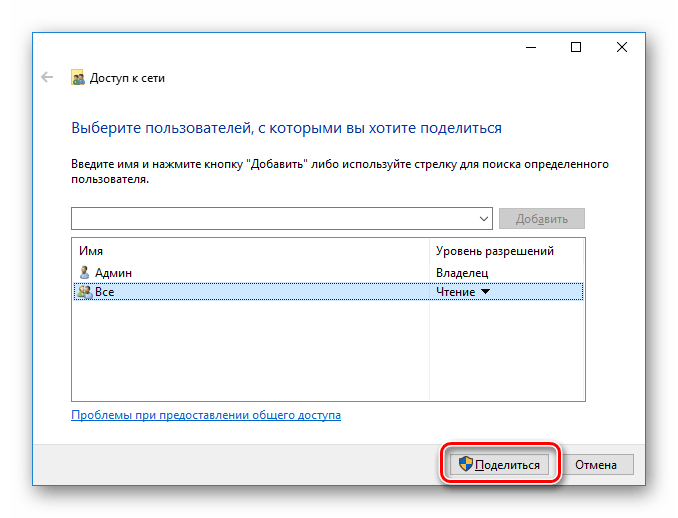This screenshot has width=678, height=518.
Task: Open the Проблемы при предоставлении общего доступа link
Action: click(206, 415)
